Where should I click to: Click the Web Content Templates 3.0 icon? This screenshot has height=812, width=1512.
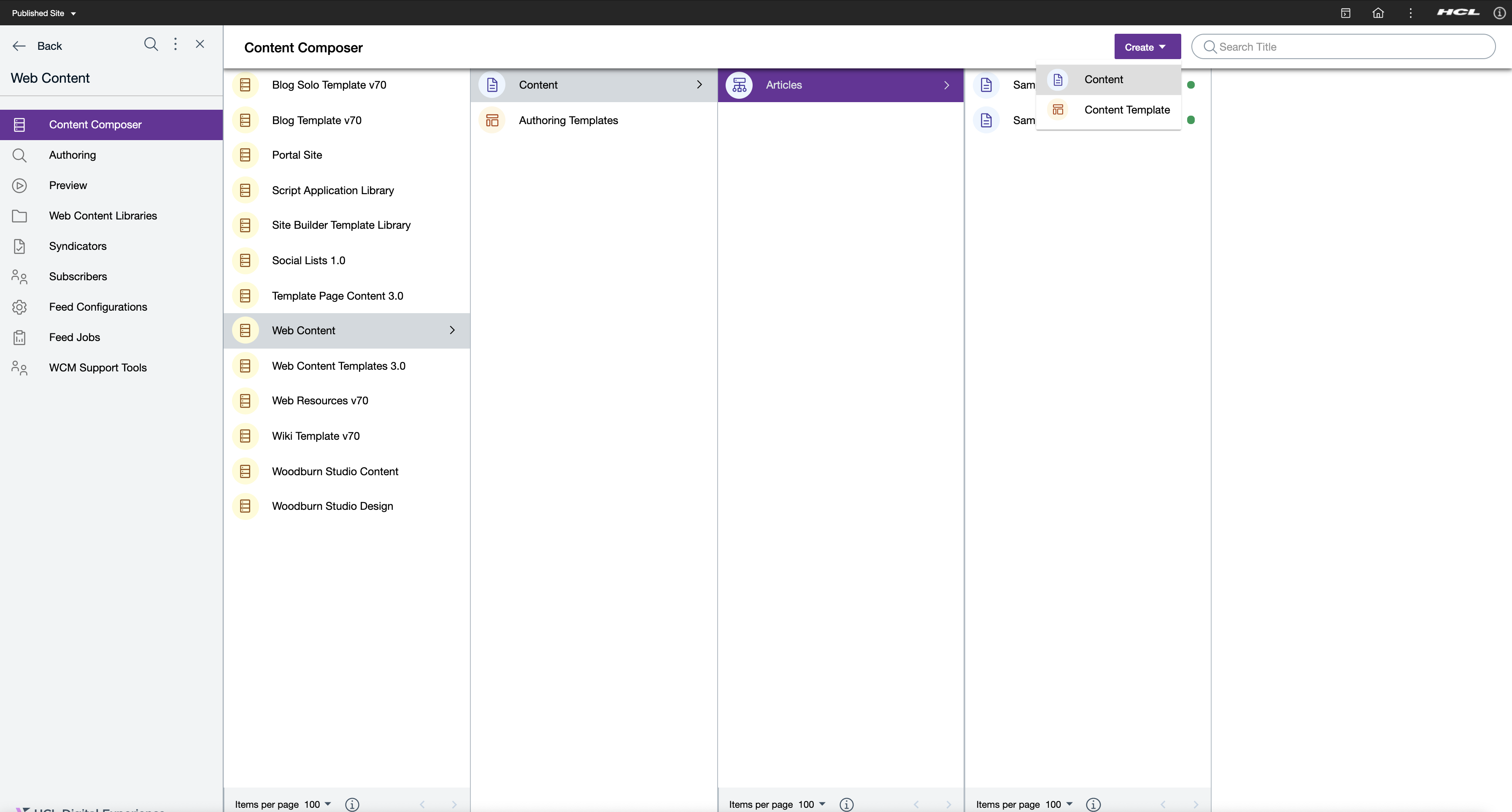point(246,366)
